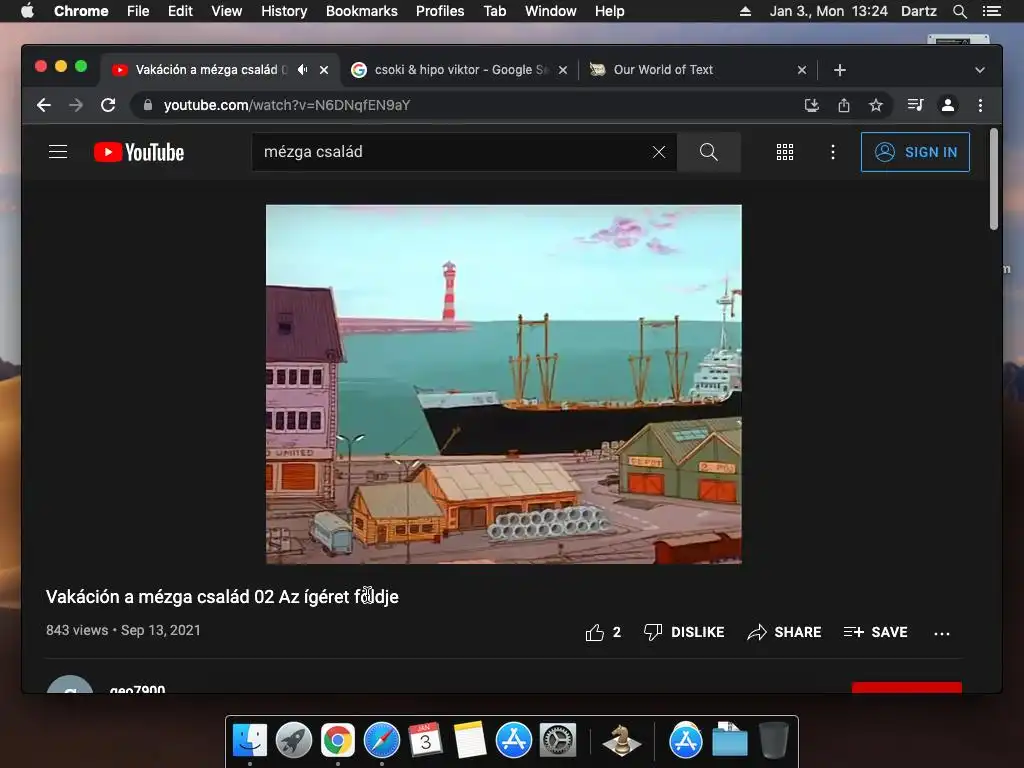
Task: Click the DISLIKE button
Action: pyautogui.click(x=684, y=632)
